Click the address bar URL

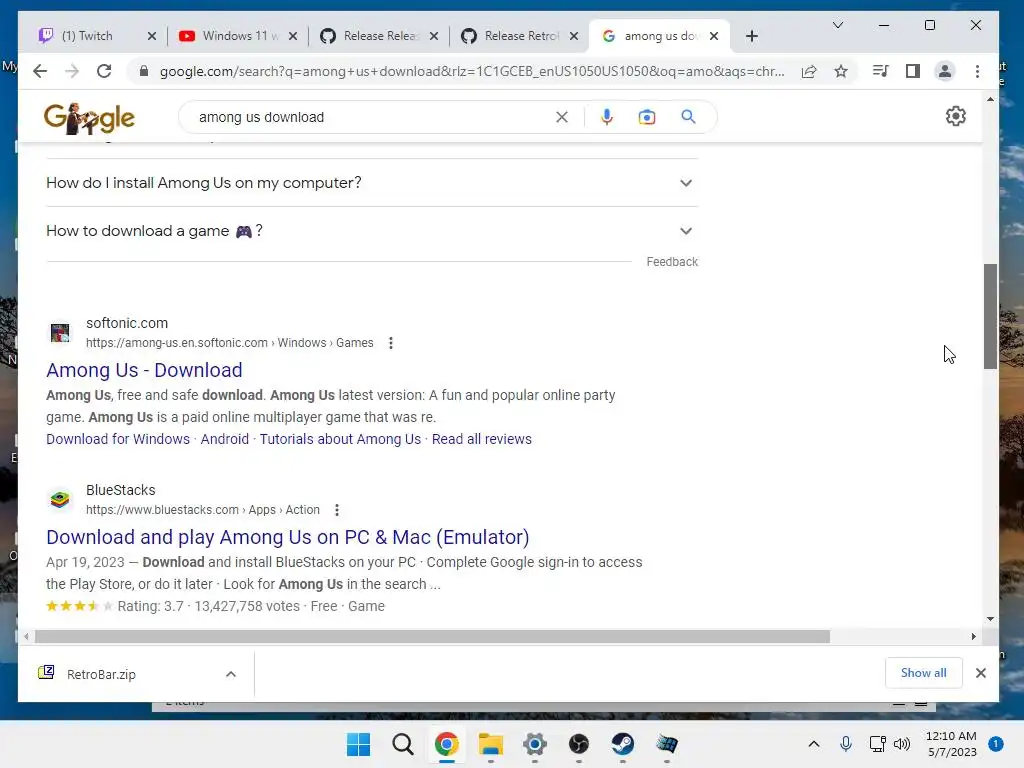472,71
